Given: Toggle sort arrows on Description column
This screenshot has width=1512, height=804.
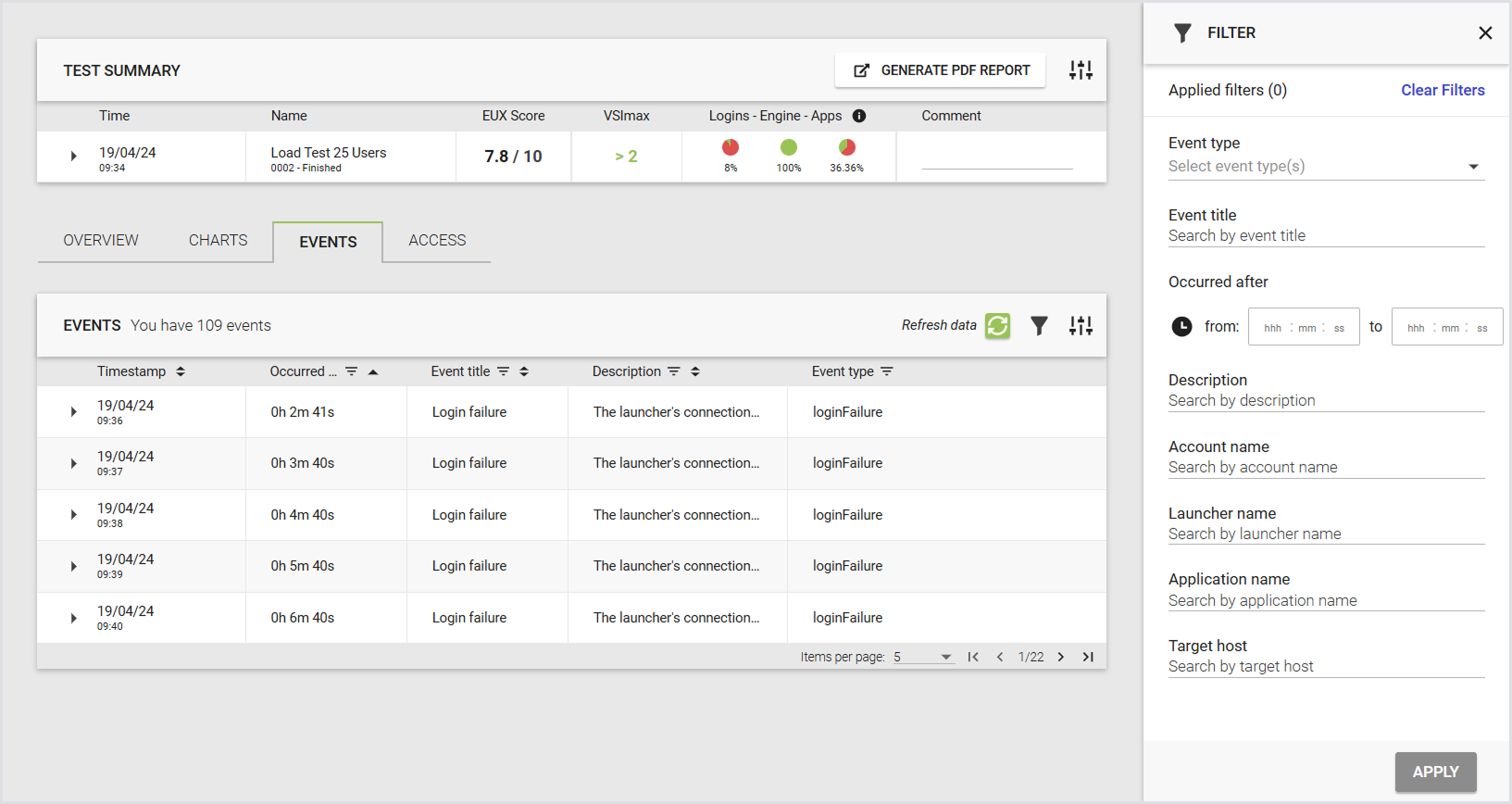Looking at the screenshot, I should (695, 371).
